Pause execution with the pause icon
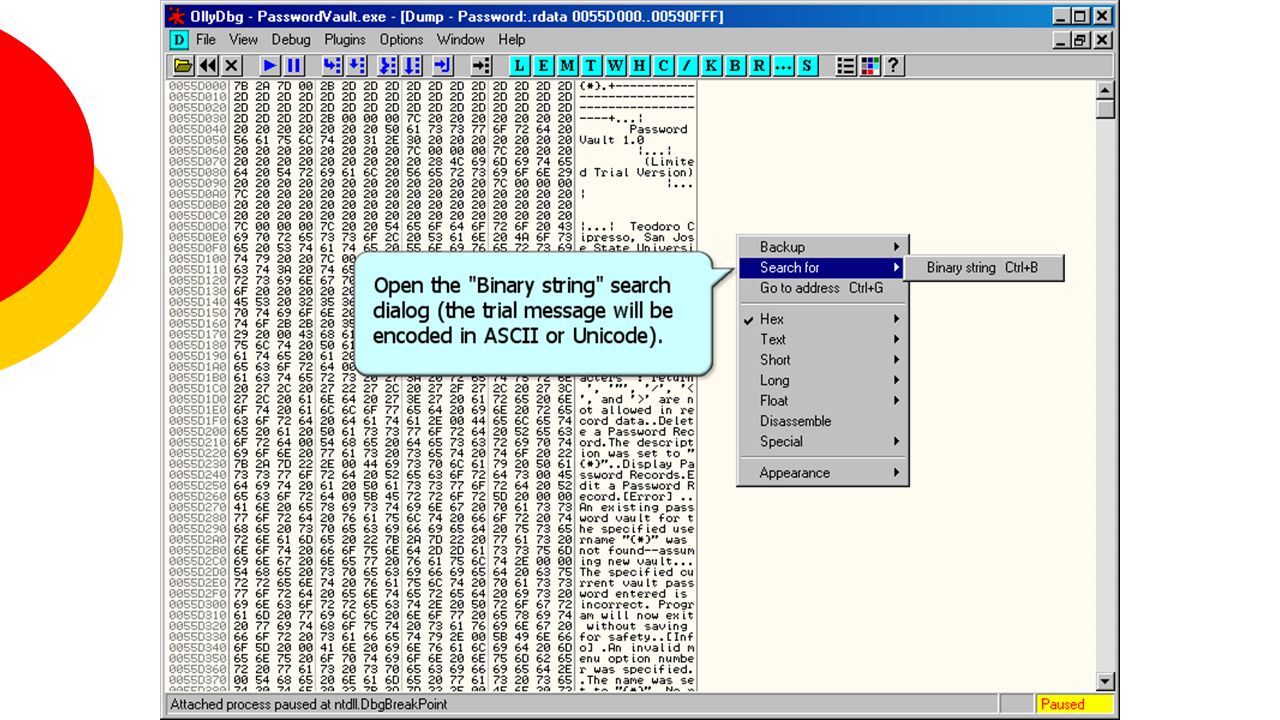Image resolution: width=1280 pixels, height=720 pixels. 294,66
